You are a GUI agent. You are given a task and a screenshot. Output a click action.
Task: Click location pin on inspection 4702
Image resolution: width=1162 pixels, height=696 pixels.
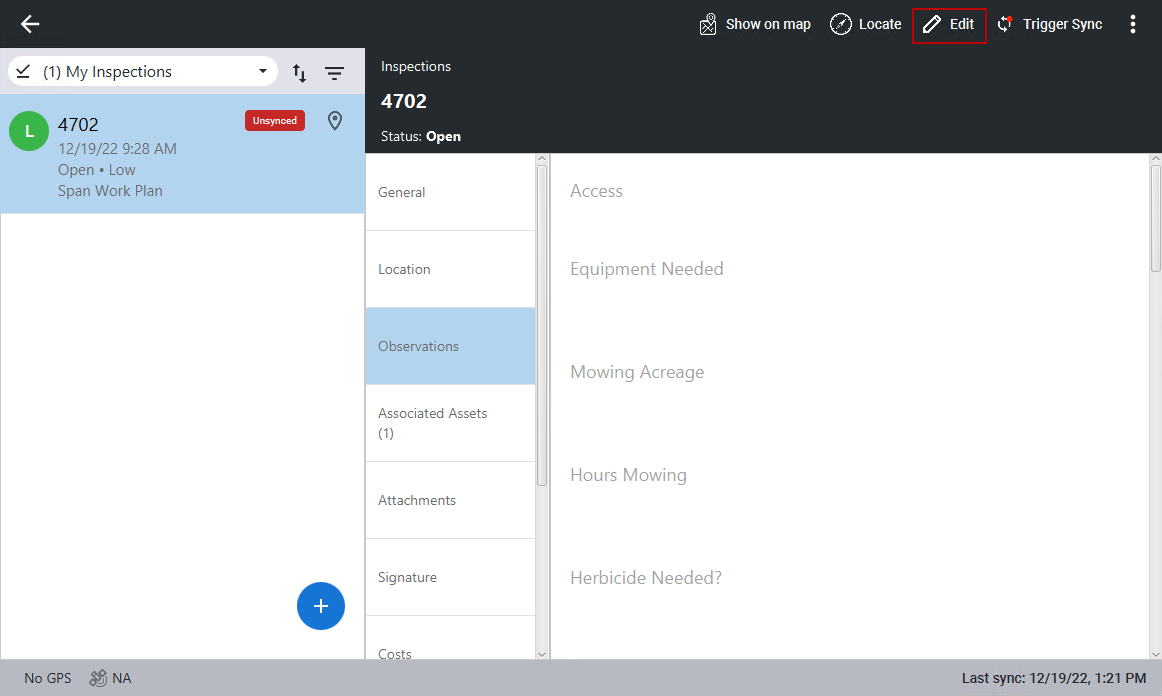335,121
